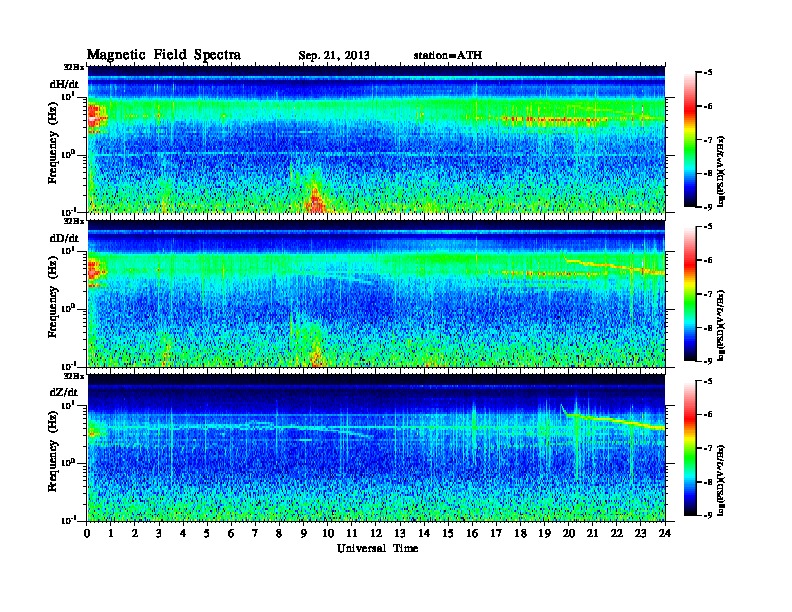
Task: Click the dH/dt panel label
Action: pos(64,84)
